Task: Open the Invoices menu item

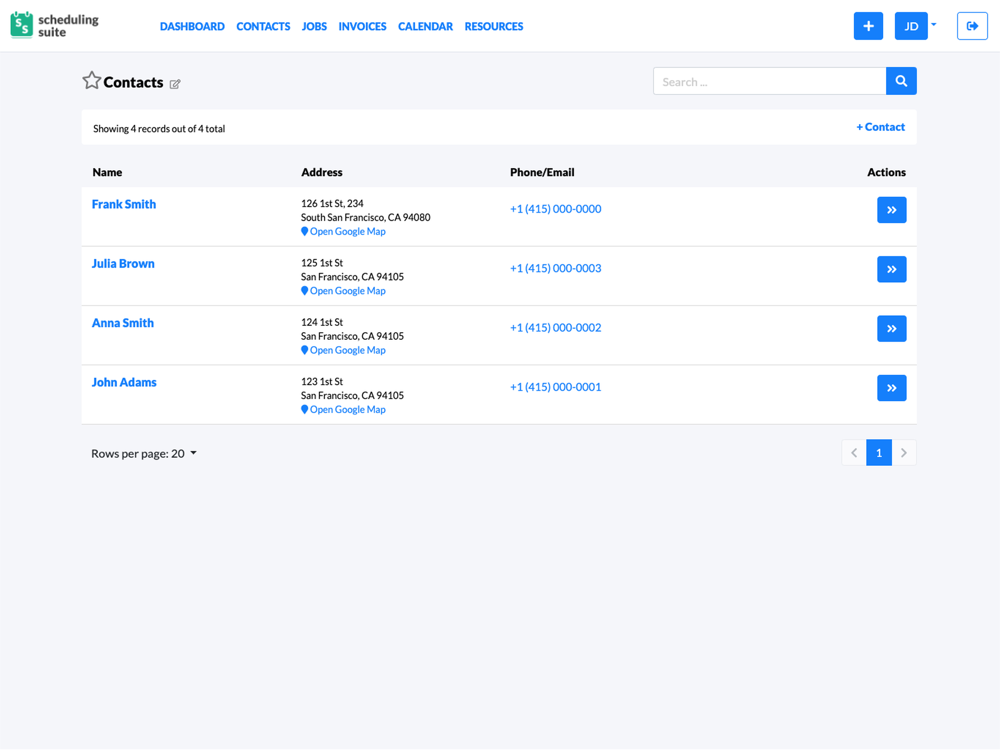Action: tap(362, 26)
